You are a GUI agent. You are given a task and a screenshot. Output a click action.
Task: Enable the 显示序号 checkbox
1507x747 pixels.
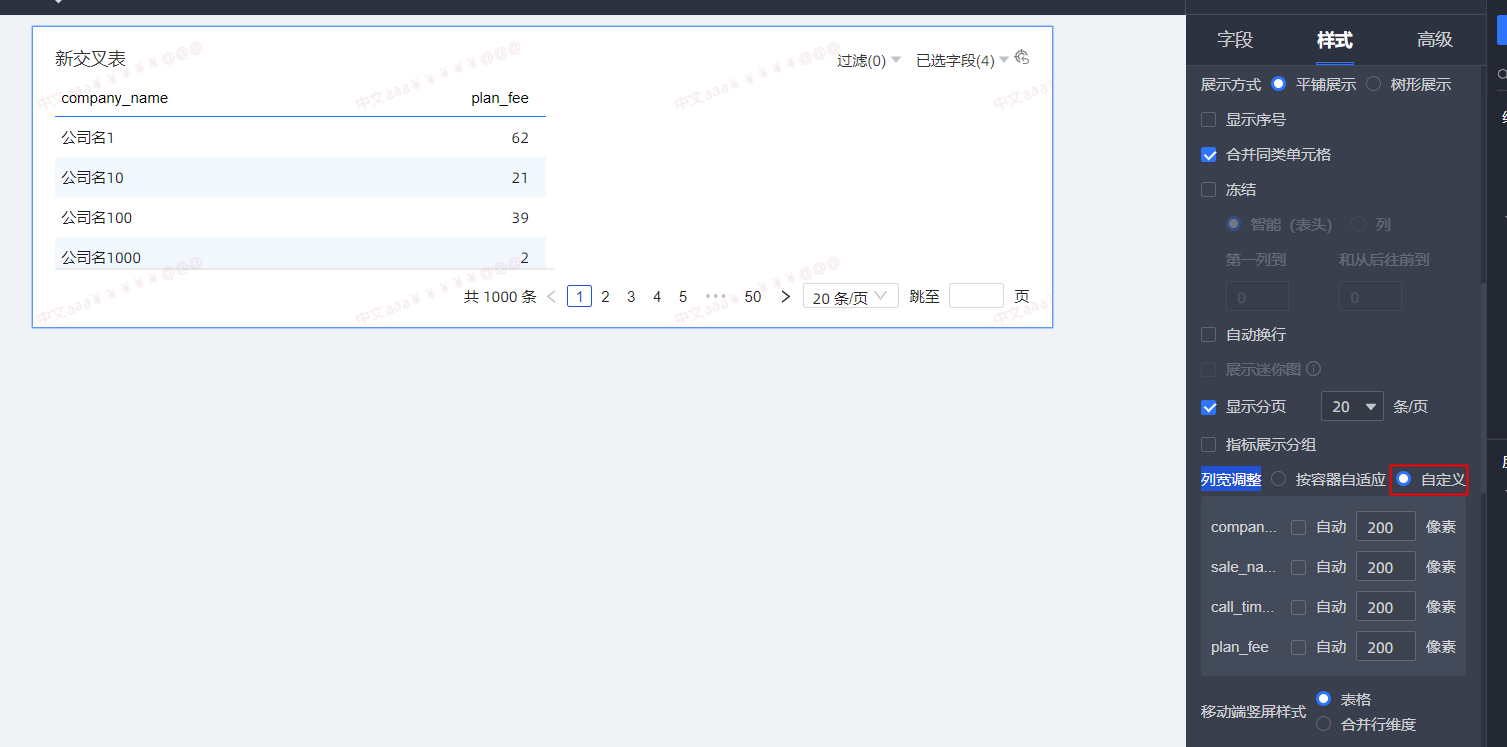pyautogui.click(x=1209, y=120)
